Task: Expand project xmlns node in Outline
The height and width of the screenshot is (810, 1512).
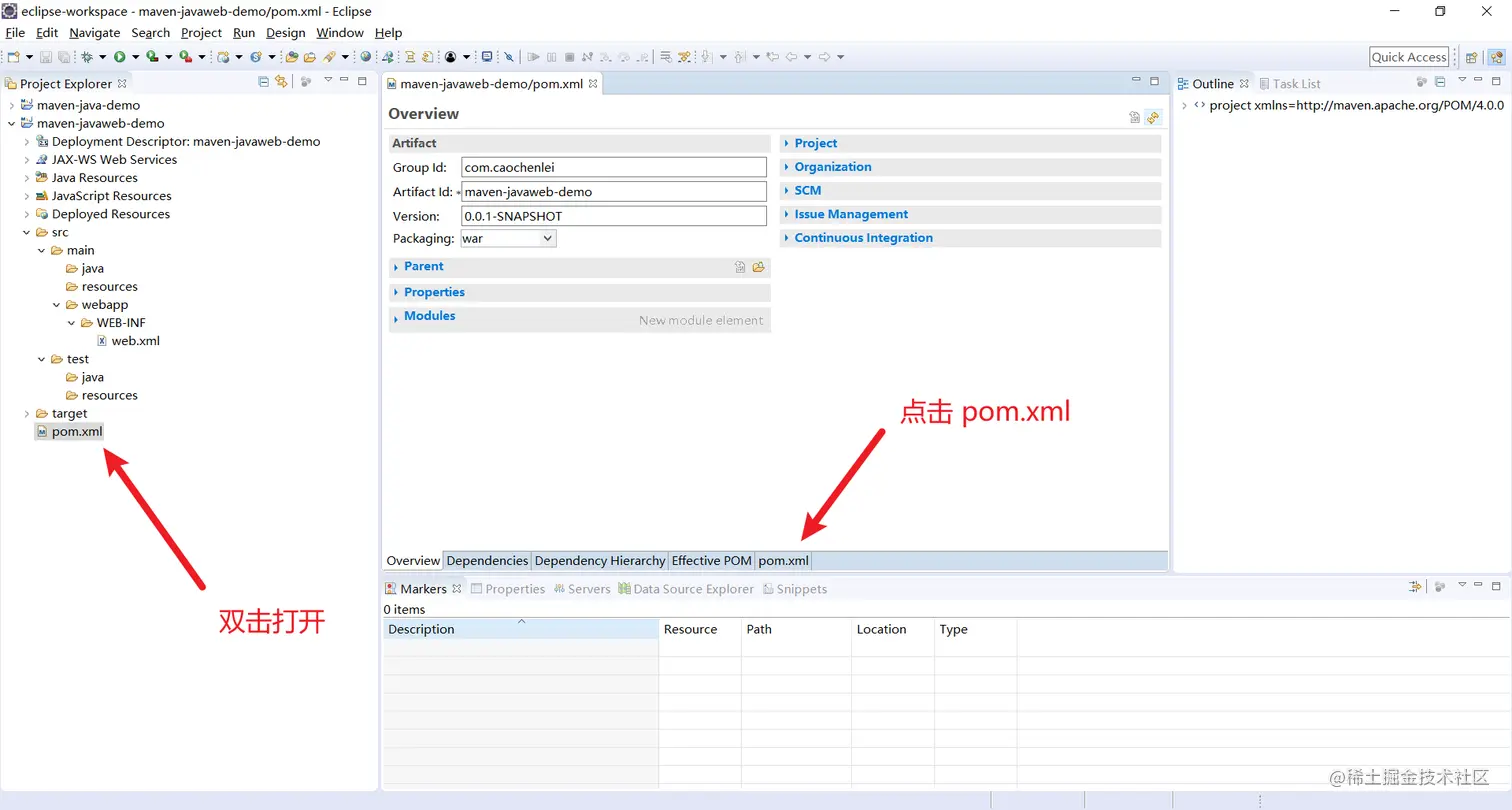Action: (x=1184, y=105)
